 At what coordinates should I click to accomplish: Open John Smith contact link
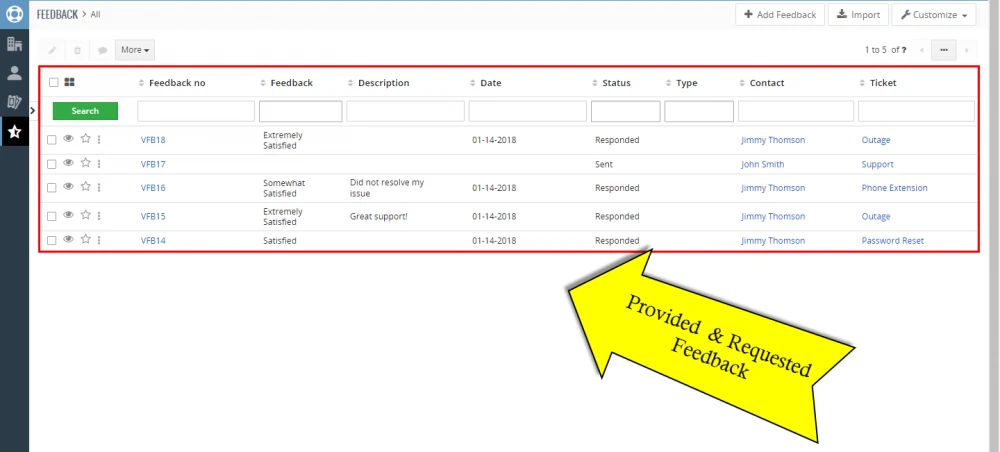(x=762, y=164)
